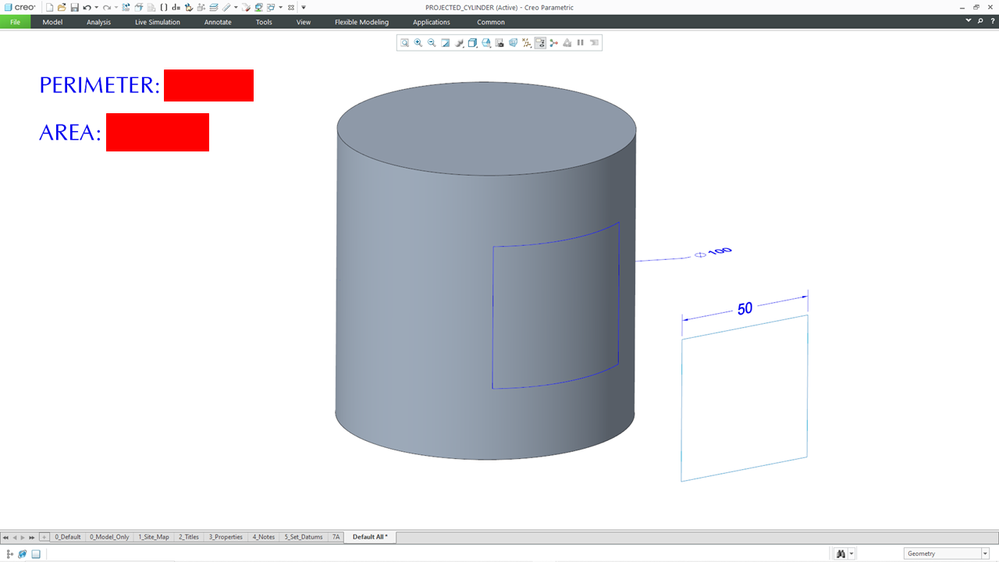Select the 50 dimension annotation
This screenshot has width=999, height=562.
[x=745, y=309]
